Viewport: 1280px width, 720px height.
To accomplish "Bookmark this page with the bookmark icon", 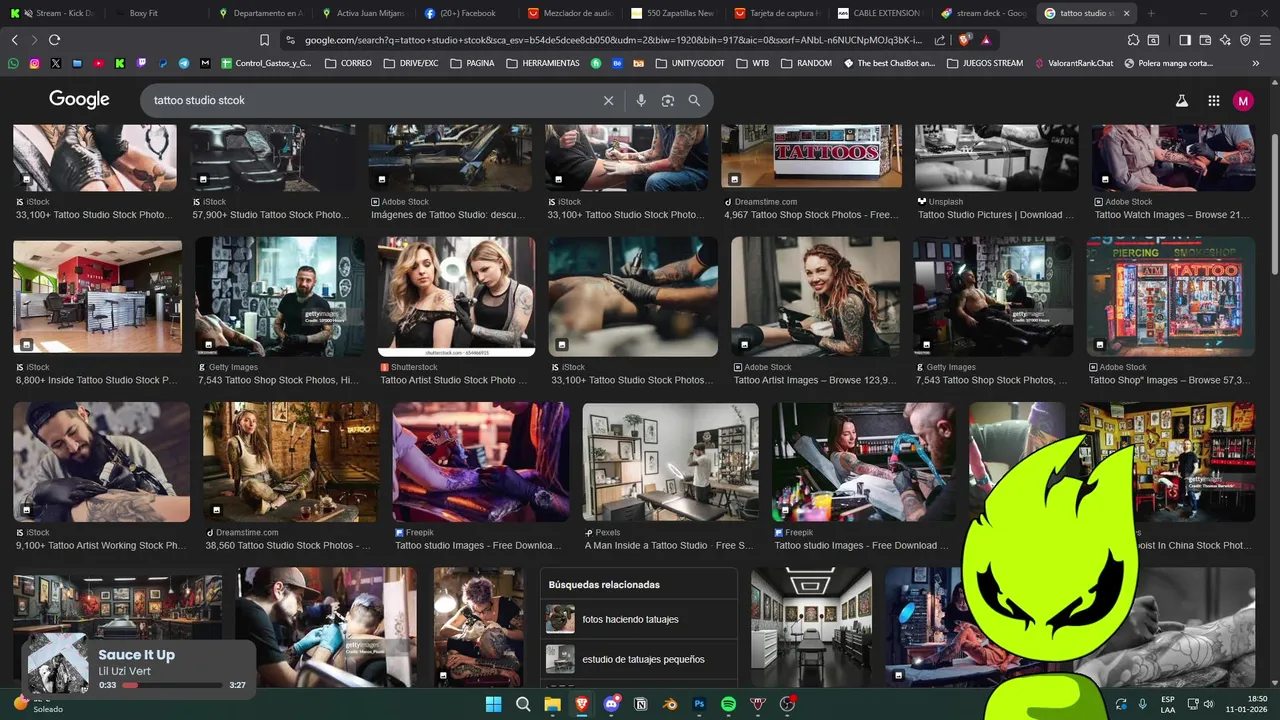I will coord(264,40).
